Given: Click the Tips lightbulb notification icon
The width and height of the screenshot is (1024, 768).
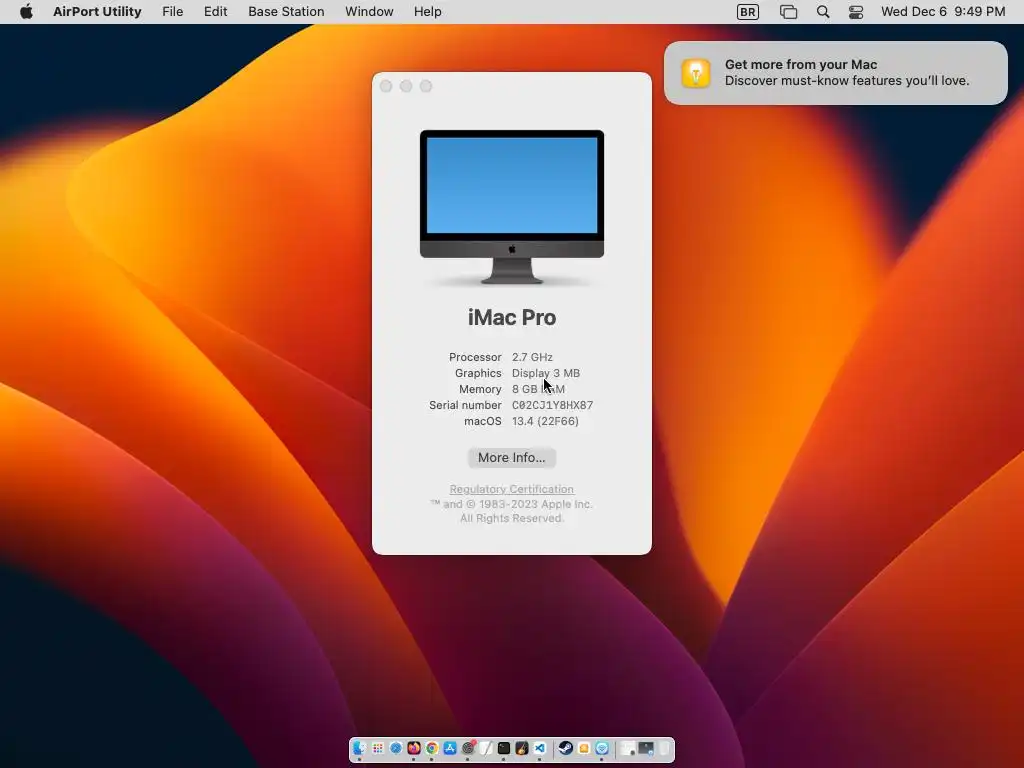Looking at the screenshot, I should [x=696, y=72].
